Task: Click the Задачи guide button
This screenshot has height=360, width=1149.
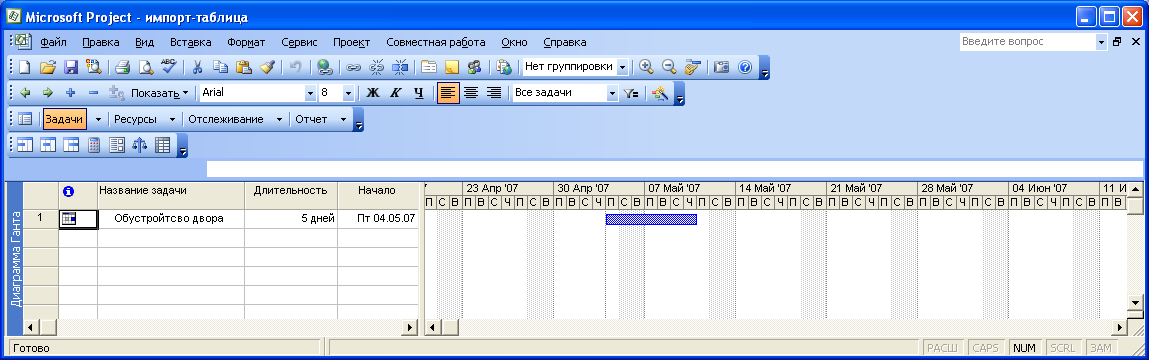Action: pyautogui.click(x=64, y=119)
